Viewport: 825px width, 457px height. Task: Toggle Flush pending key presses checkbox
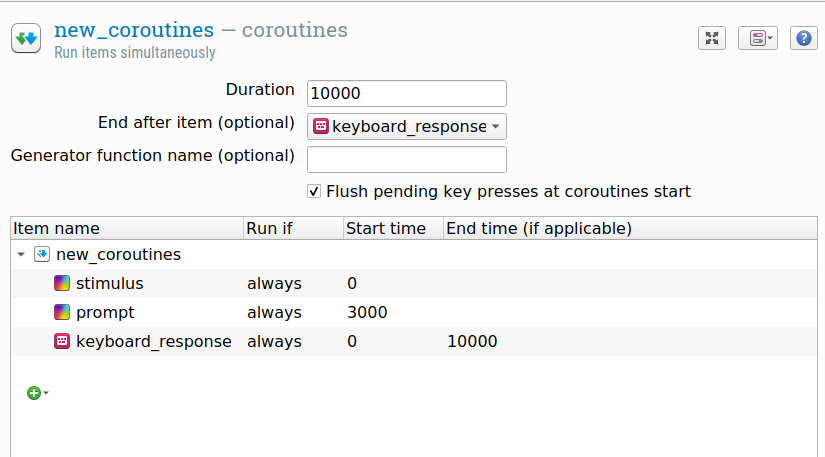(314, 191)
